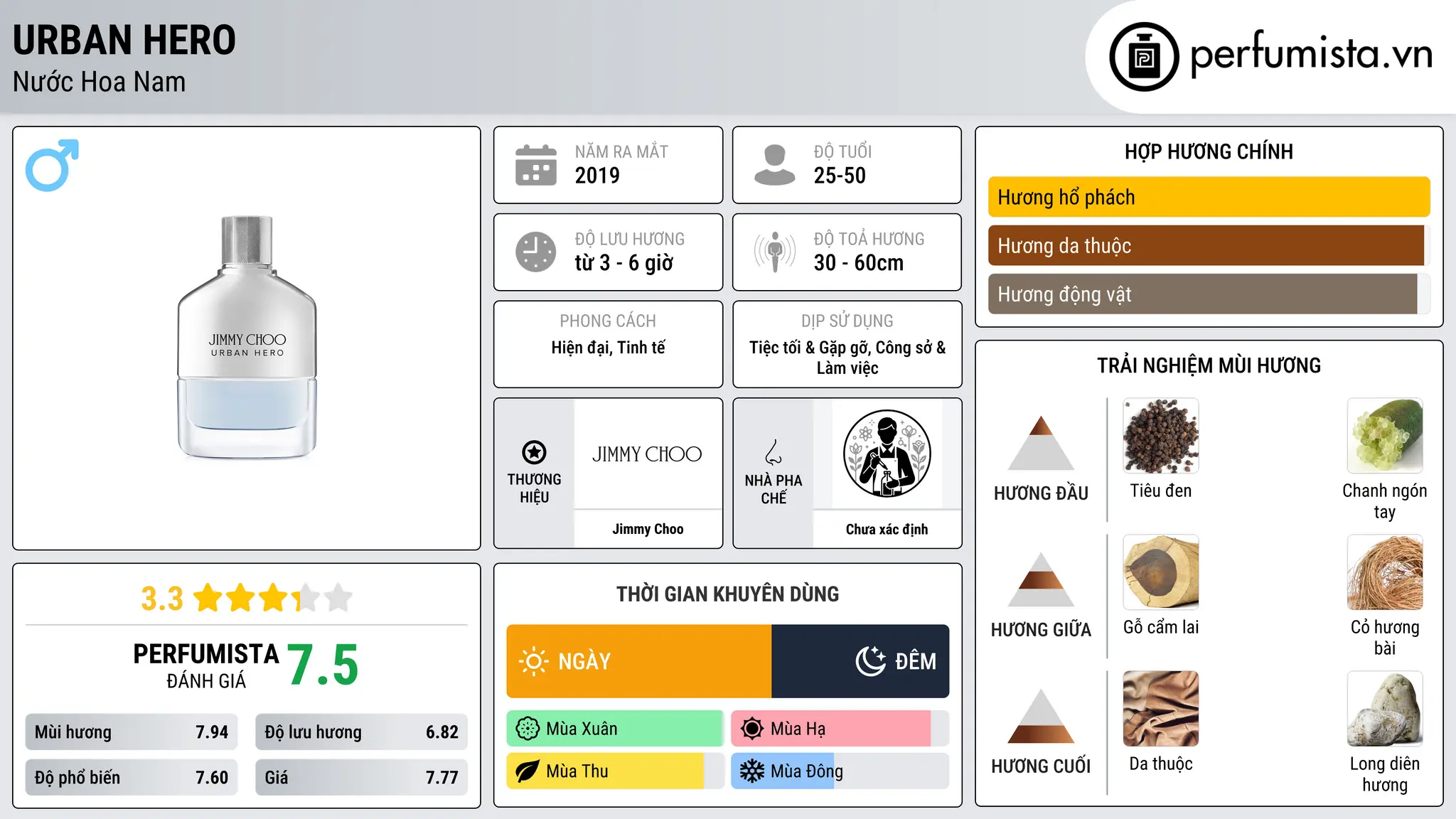Click the Mùi hương 7.94 score row
Screen dimensions: 1456x819
click(x=132, y=732)
